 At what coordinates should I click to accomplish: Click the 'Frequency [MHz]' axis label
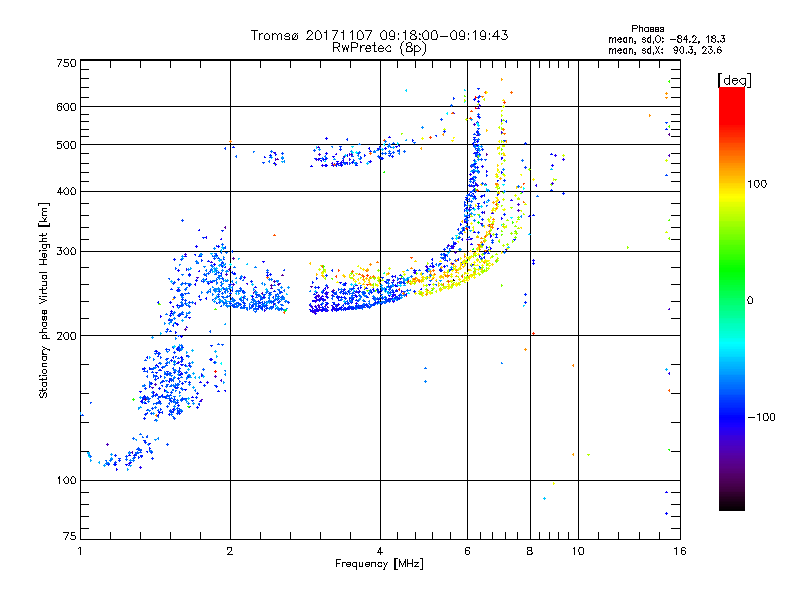[x=379, y=564]
